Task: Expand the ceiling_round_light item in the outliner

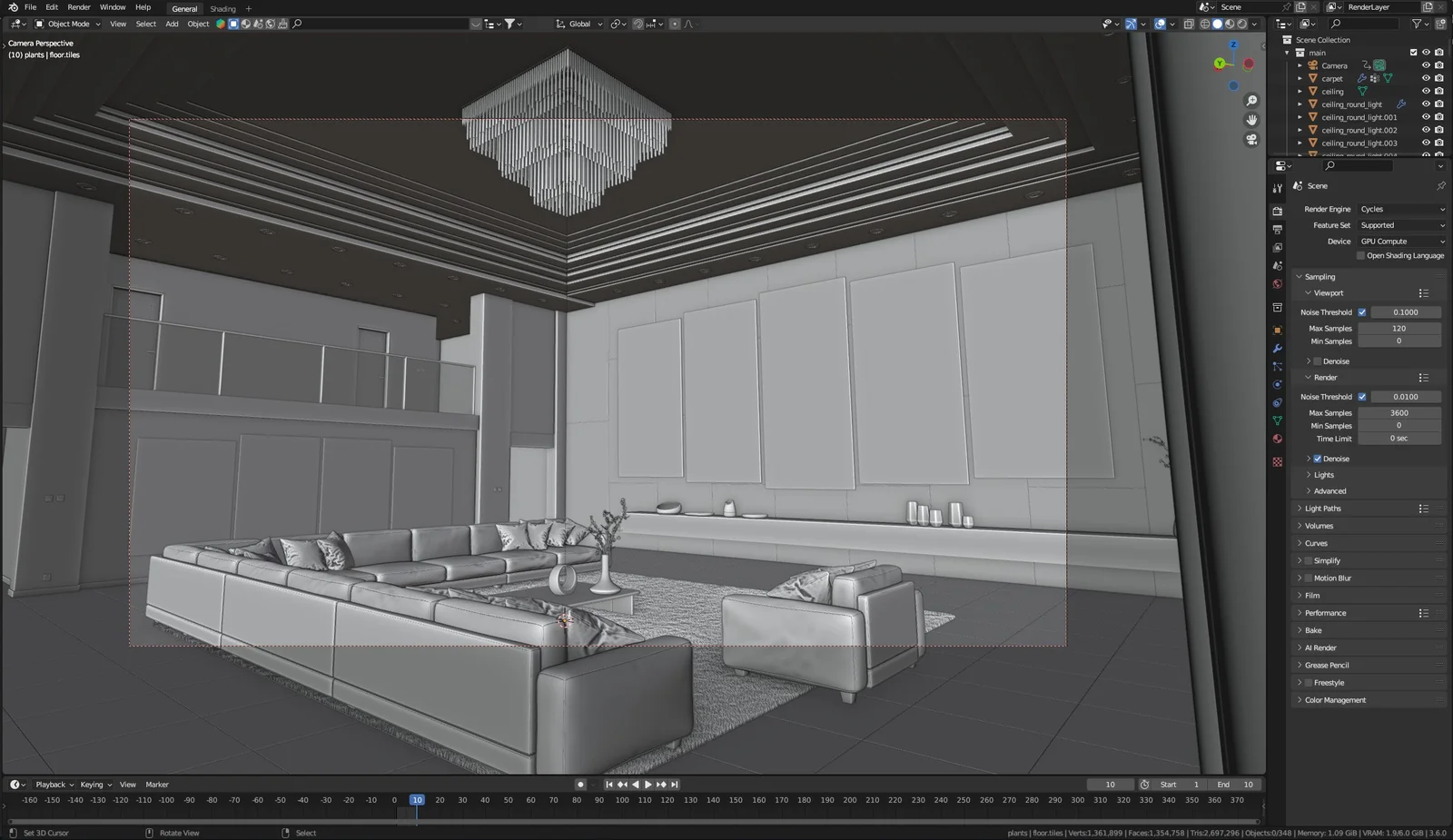Action: point(1300,104)
